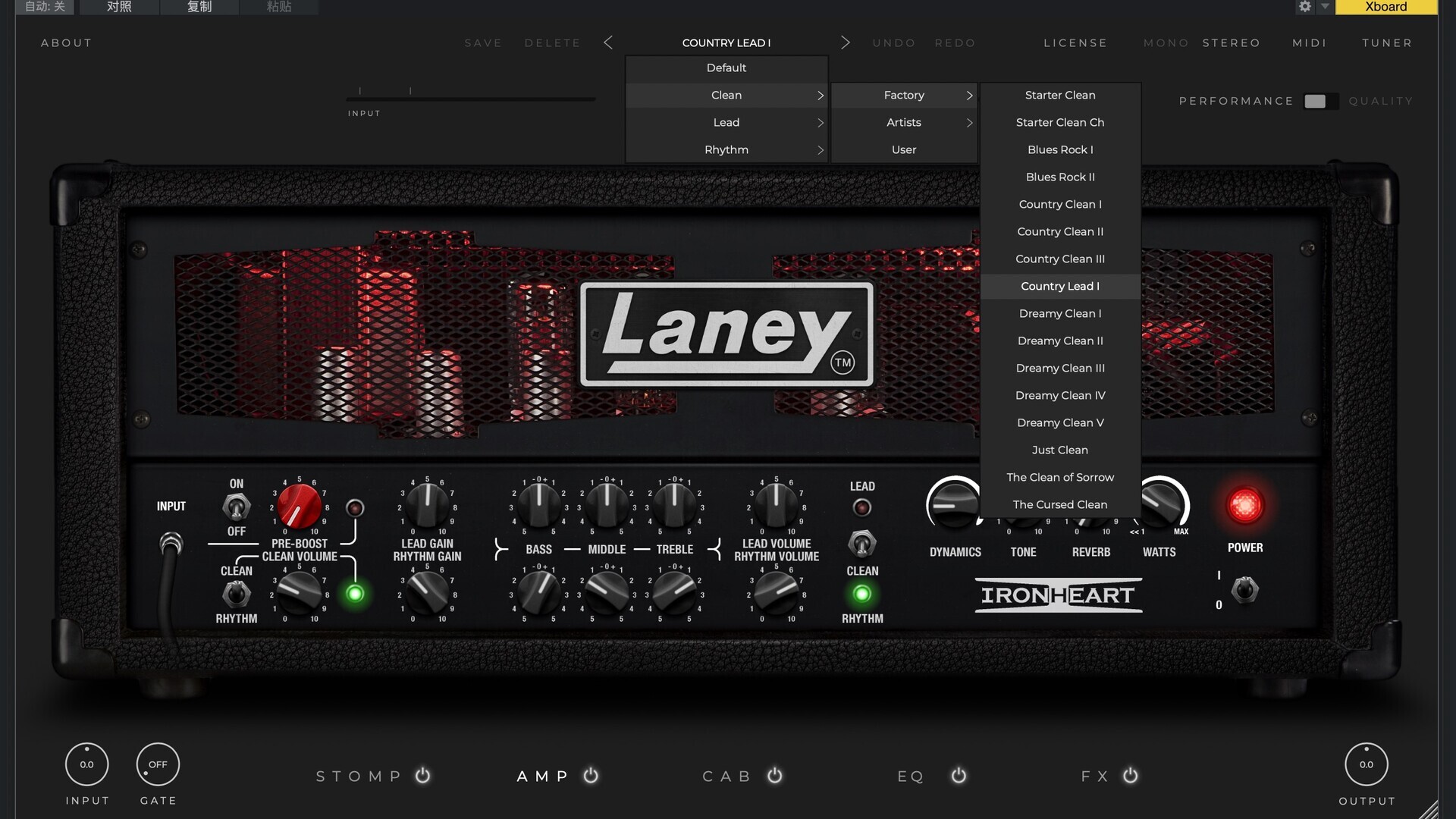This screenshot has width=1456, height=819.
Task: Click the RHYTHM VOLUME knob
Action: (776, 592)
